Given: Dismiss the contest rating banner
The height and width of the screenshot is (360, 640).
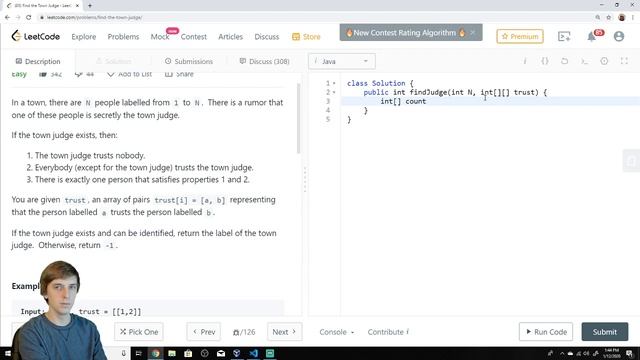Looking at the screenshot, I should coord(473,33).
